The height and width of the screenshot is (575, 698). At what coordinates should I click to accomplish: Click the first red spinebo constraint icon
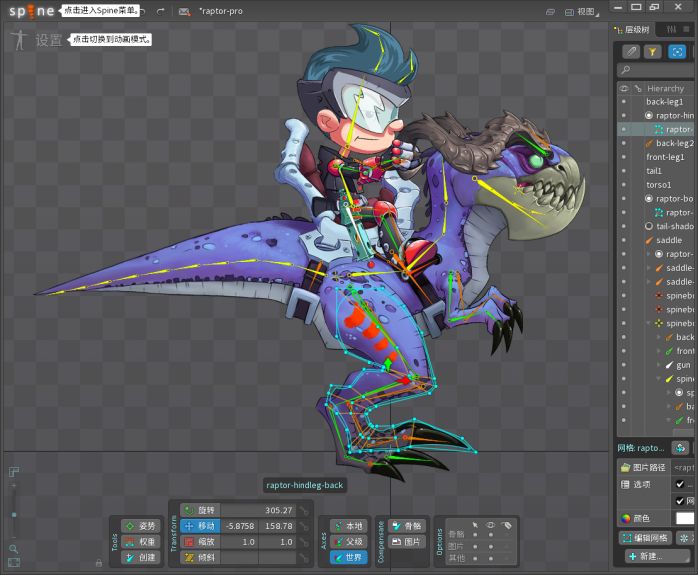click(659, 296)
